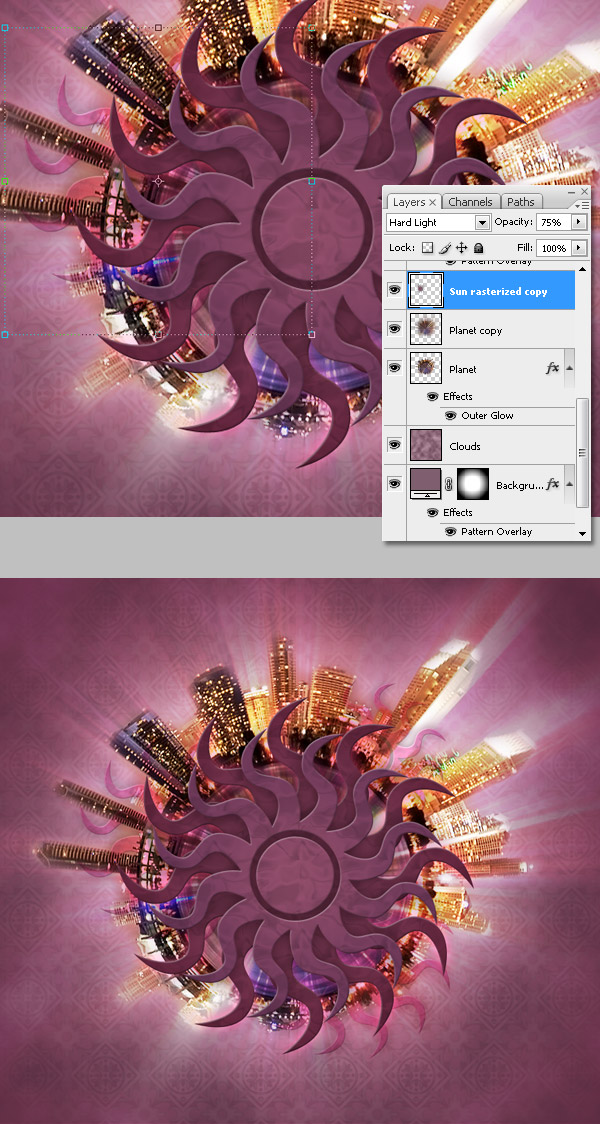Select the Background layer mask thumbnail
Viewport: 600px width, 1124px height.
click(x=472, y=484)
